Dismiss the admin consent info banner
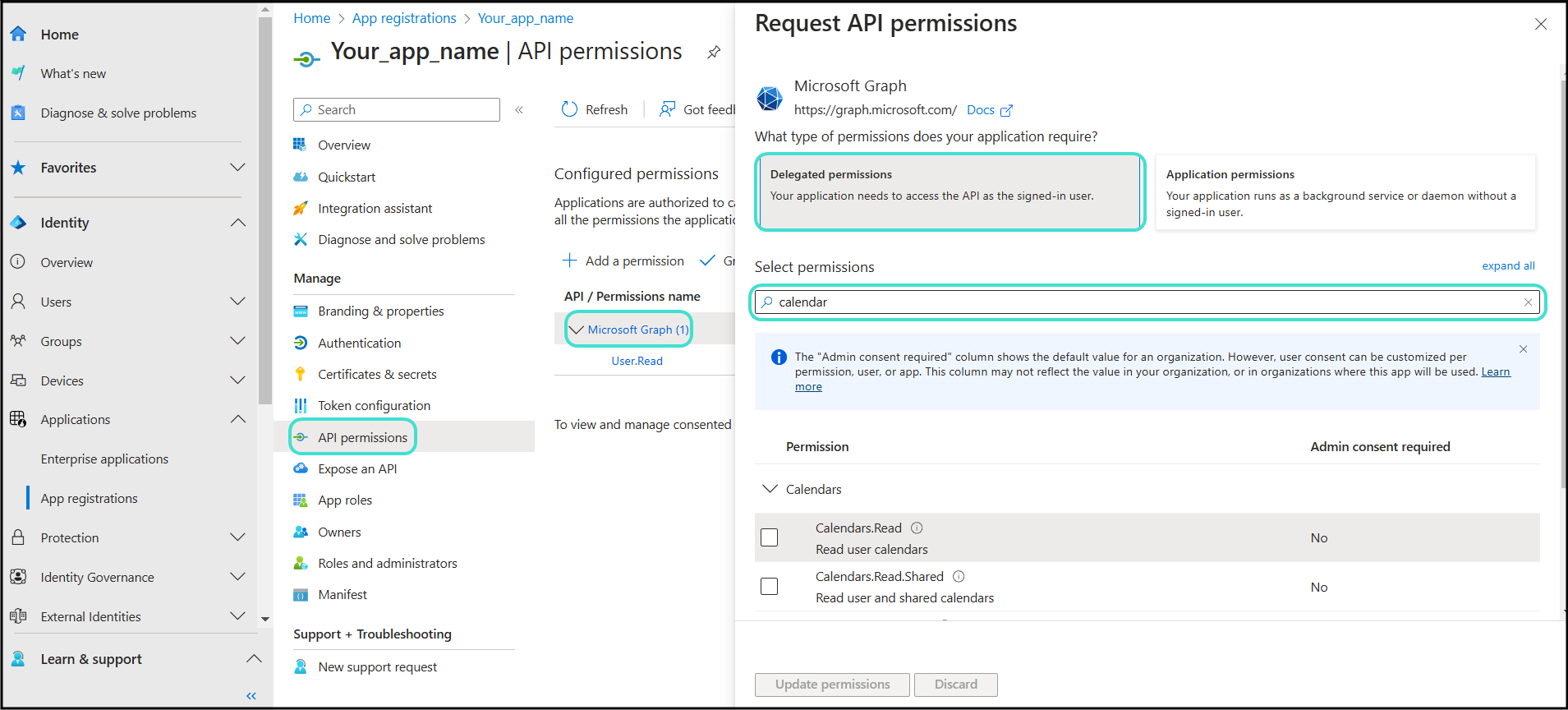Screen dimensions: 1568x710 [x=1523, y=349]
